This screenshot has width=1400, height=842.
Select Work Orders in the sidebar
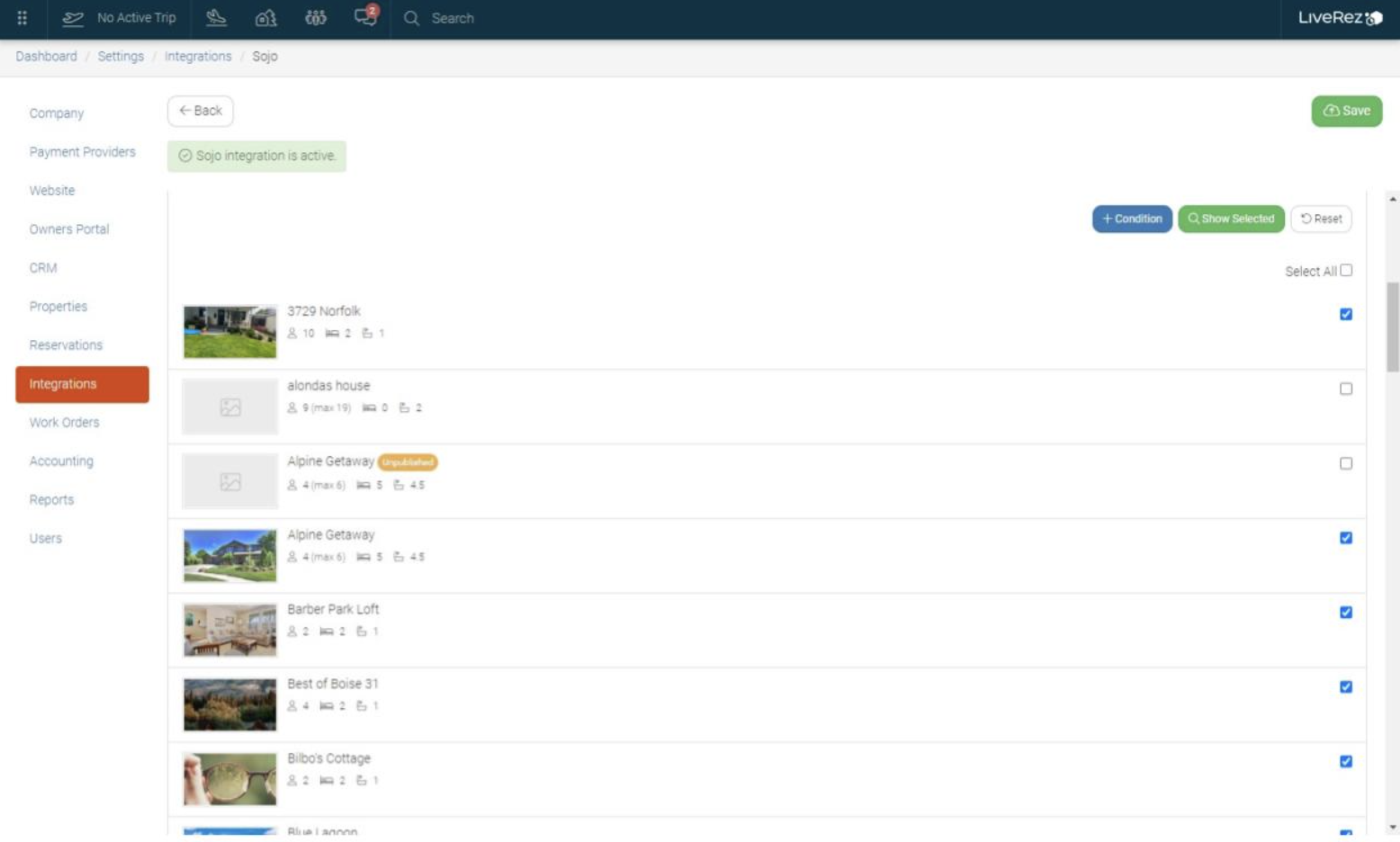click(x=64, y=422)
